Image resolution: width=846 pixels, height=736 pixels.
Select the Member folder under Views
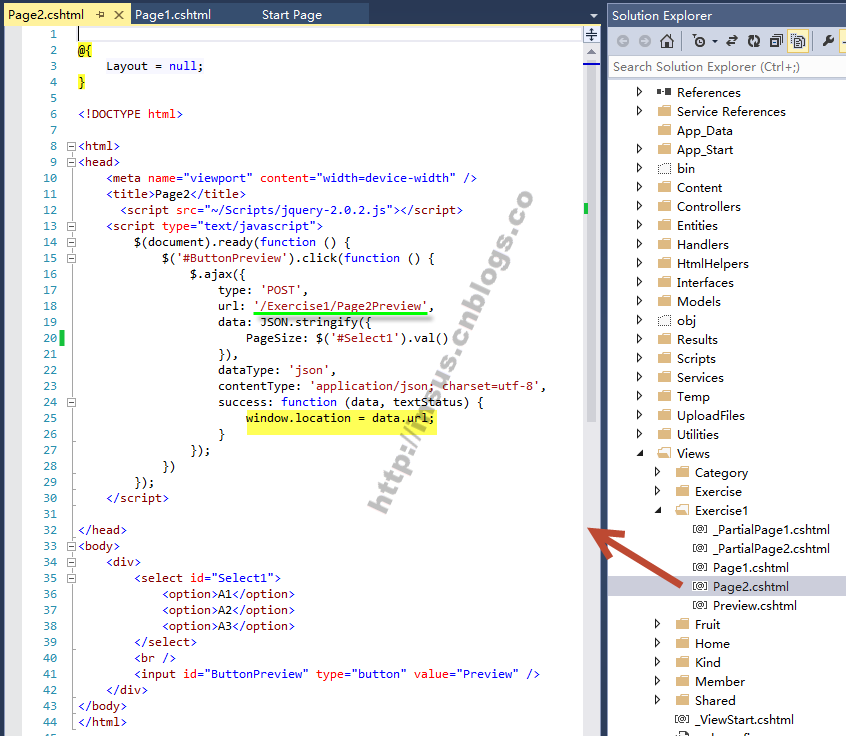(720, 682)
